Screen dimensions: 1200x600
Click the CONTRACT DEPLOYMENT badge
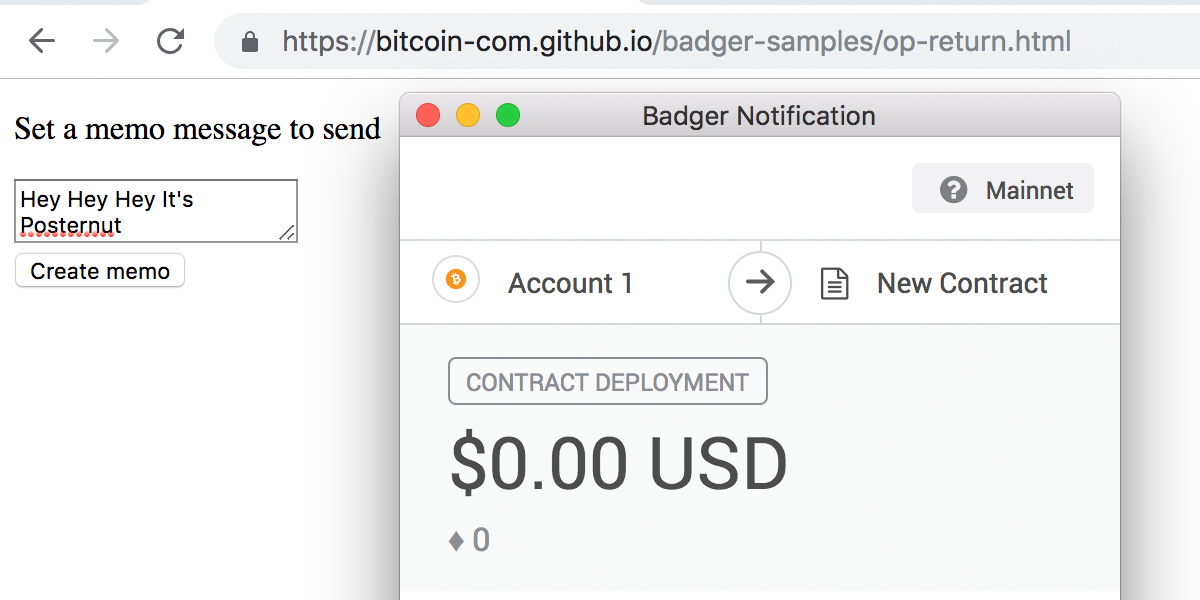tap(607, 381)
